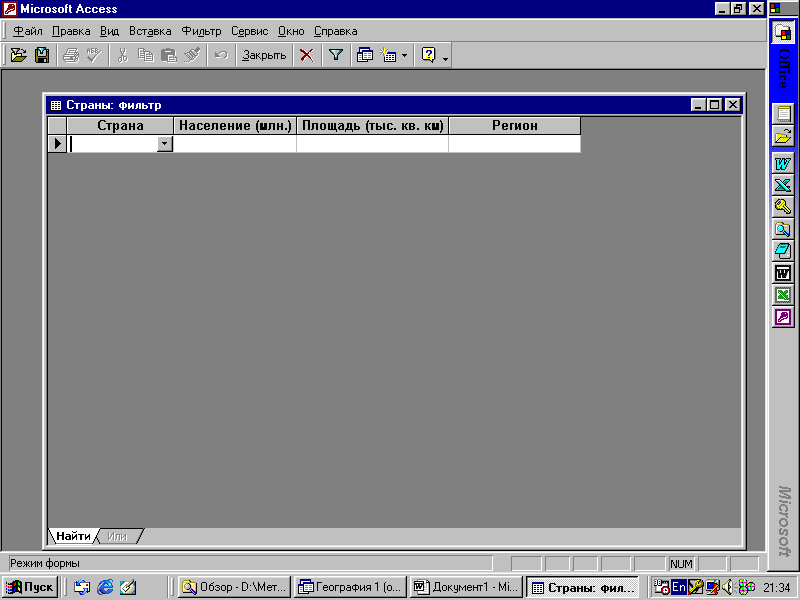Screen dimensions: 800x600
Task: Click the Площадь (тыс. кв. км) column header
Action: (372, 126)
